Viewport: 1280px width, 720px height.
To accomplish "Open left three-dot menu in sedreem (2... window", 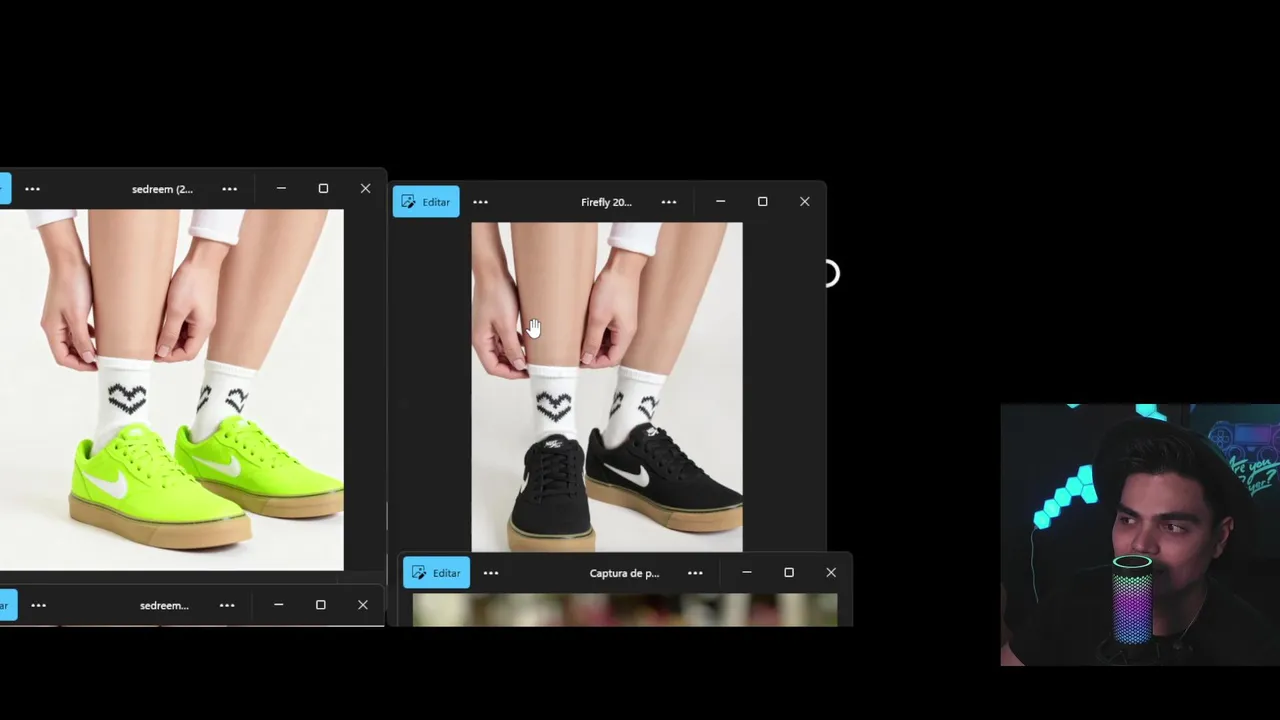I will [x=32, y=189].
